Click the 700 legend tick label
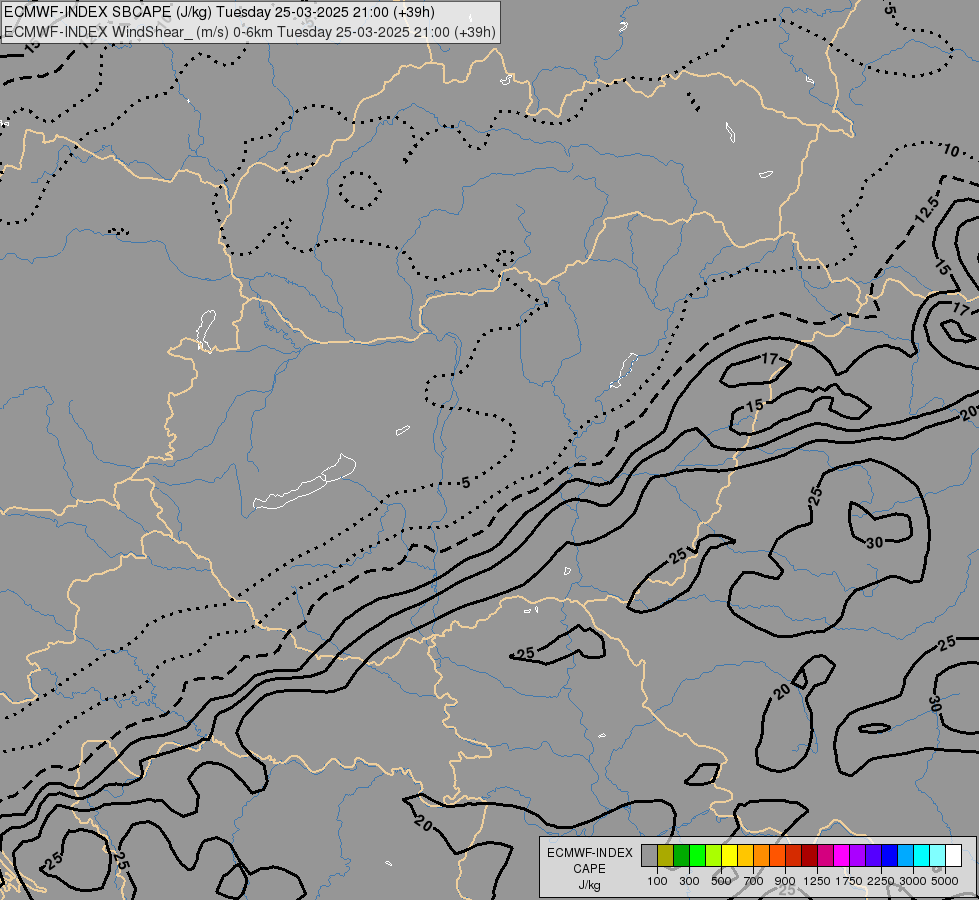Viewport: 979px width, 900px height. [754, 881]
